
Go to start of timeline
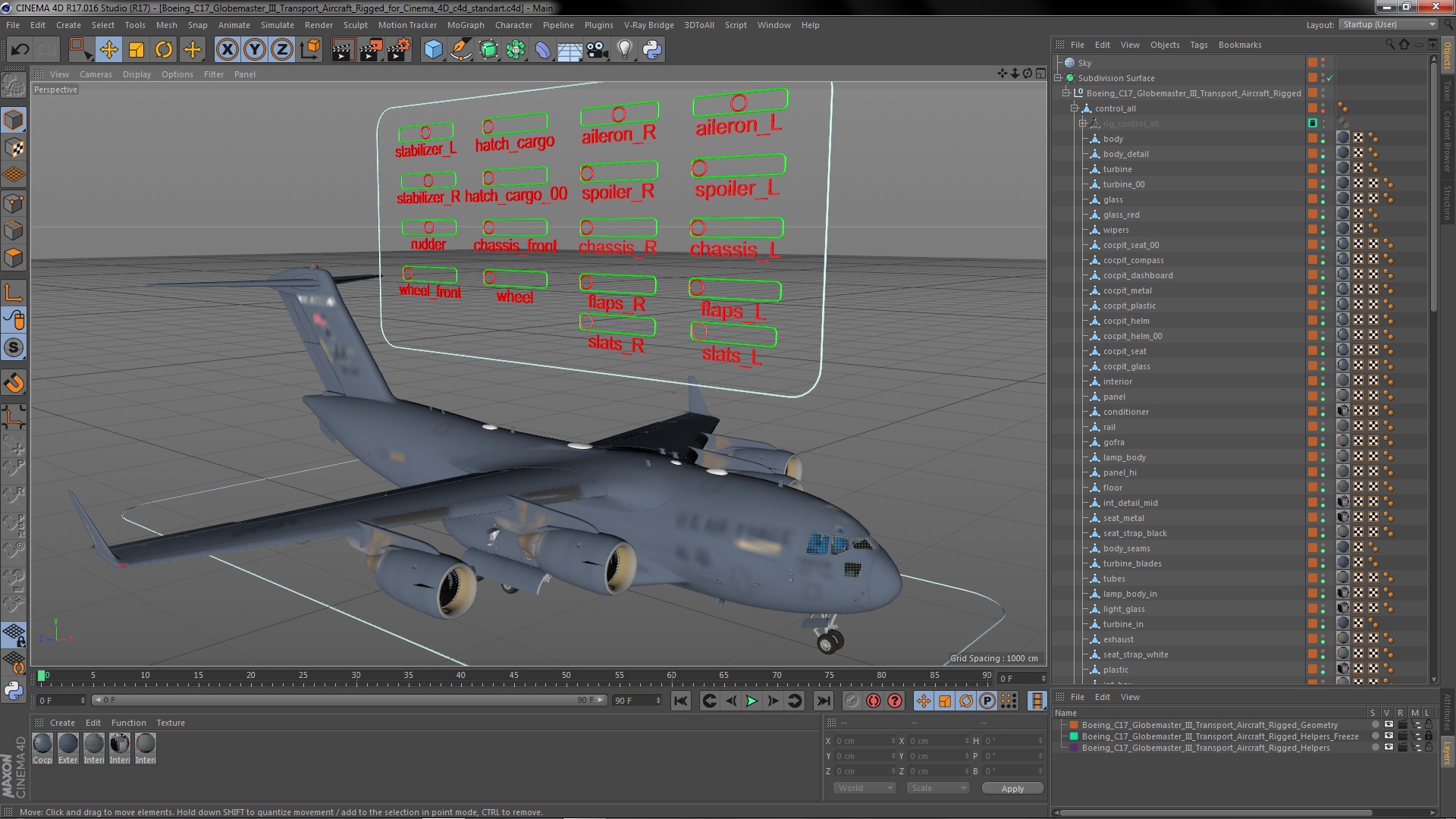pyautogui.click(x=681, y=701)
